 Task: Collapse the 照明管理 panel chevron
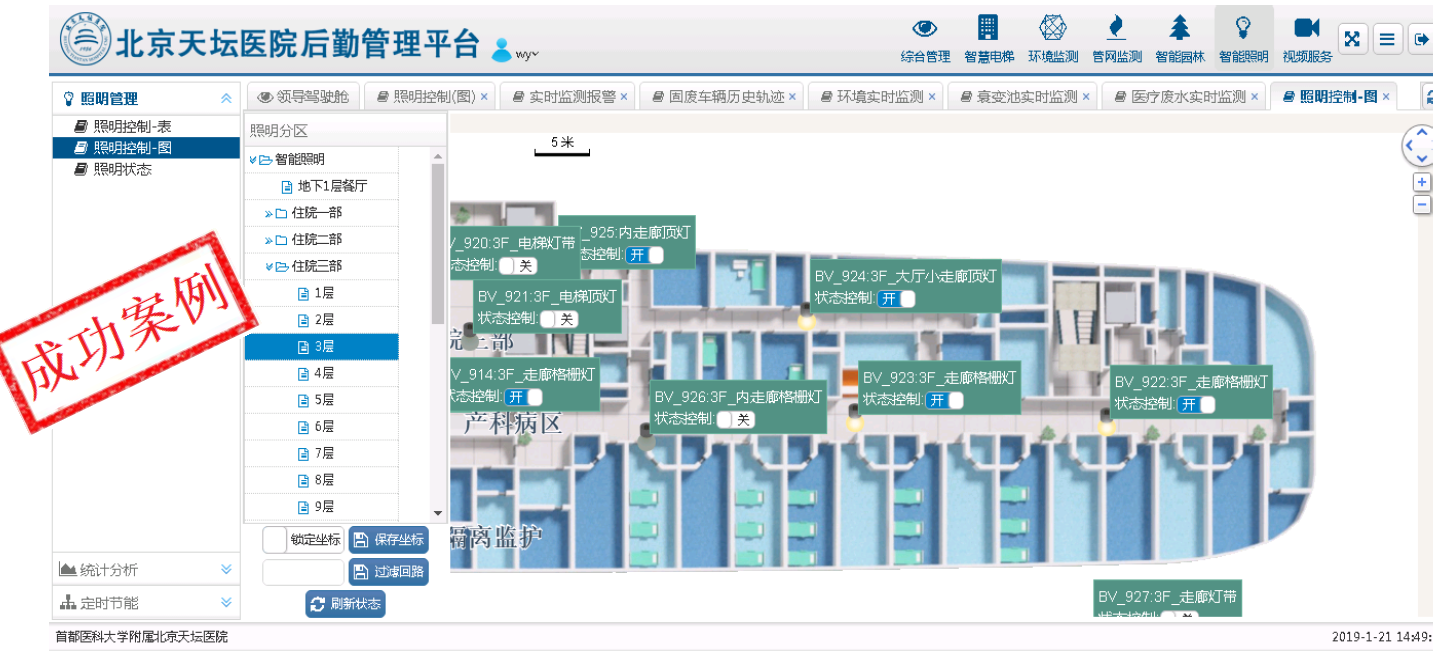[226, 98]
